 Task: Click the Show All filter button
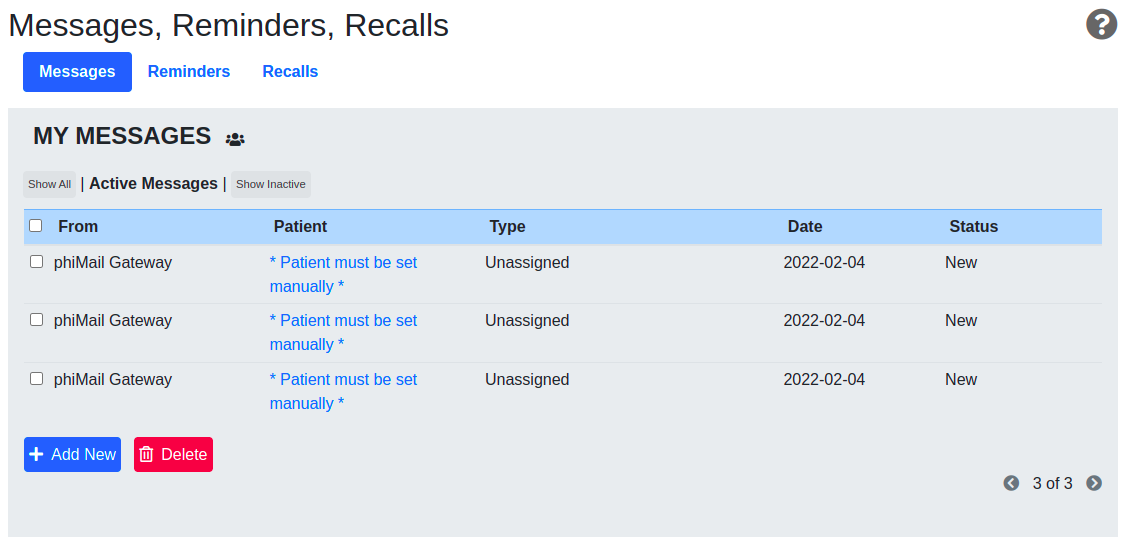point(49,184)
